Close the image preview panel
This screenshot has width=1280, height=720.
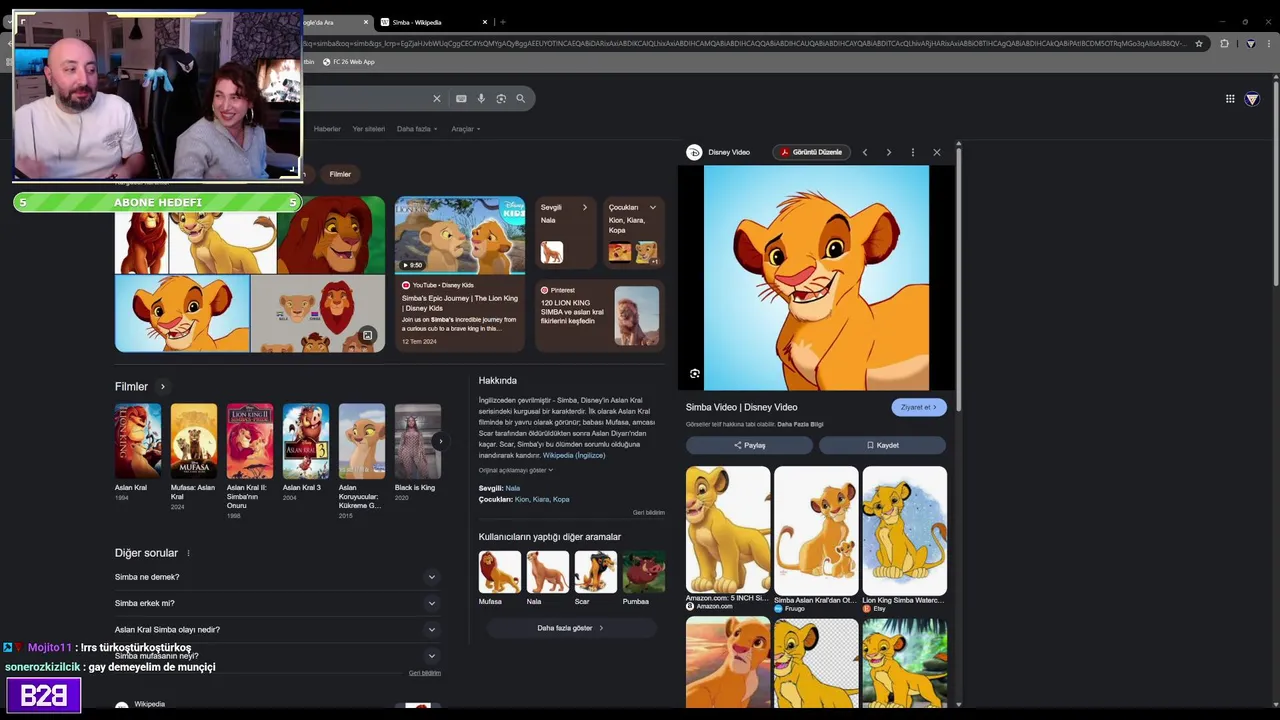[937, 152]
